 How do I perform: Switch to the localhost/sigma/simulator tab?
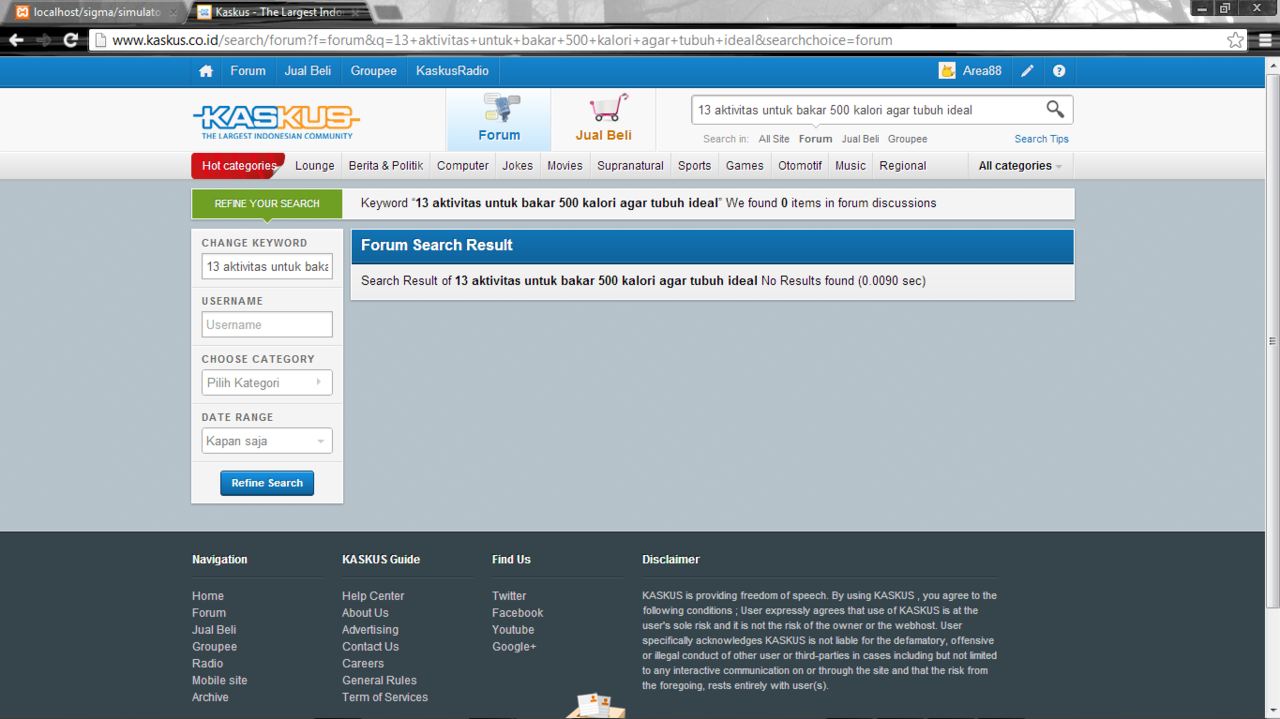95,13
